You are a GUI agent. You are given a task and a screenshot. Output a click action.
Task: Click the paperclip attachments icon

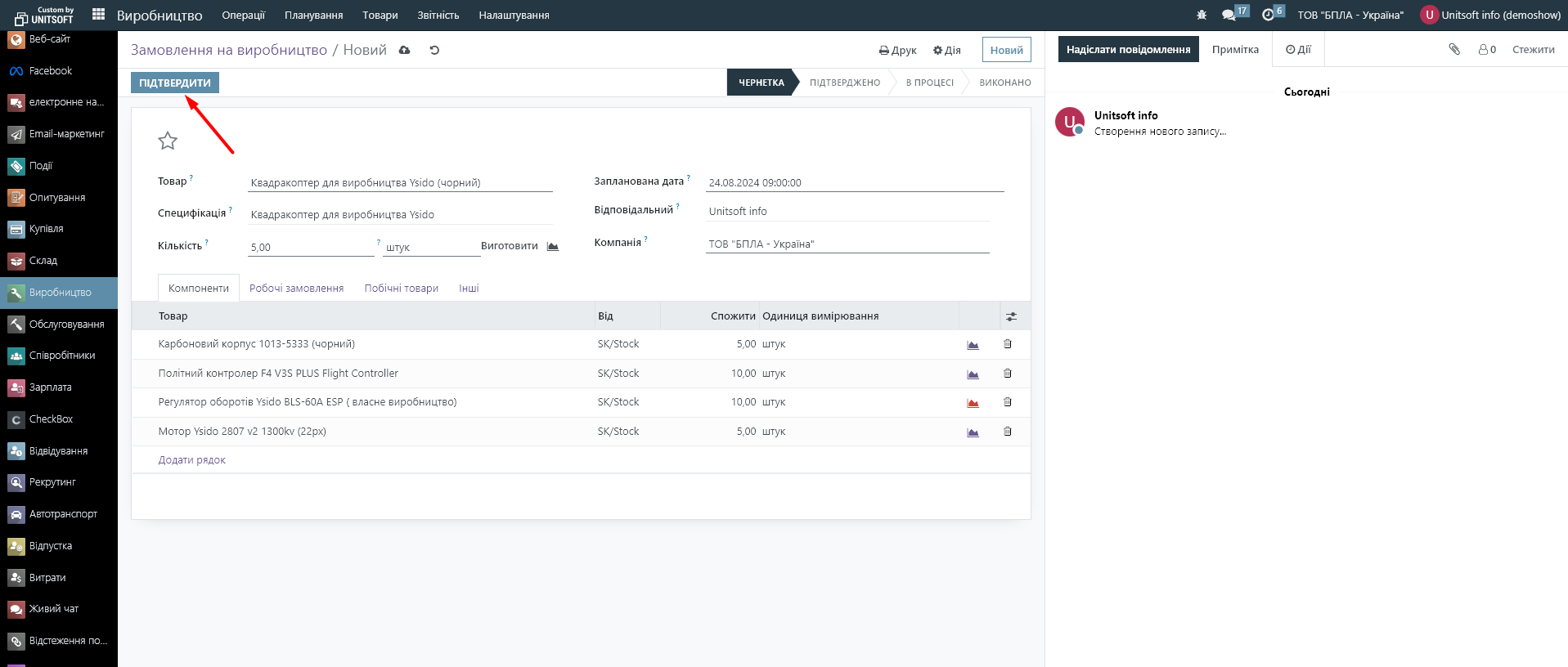(x=1454, y=50)
